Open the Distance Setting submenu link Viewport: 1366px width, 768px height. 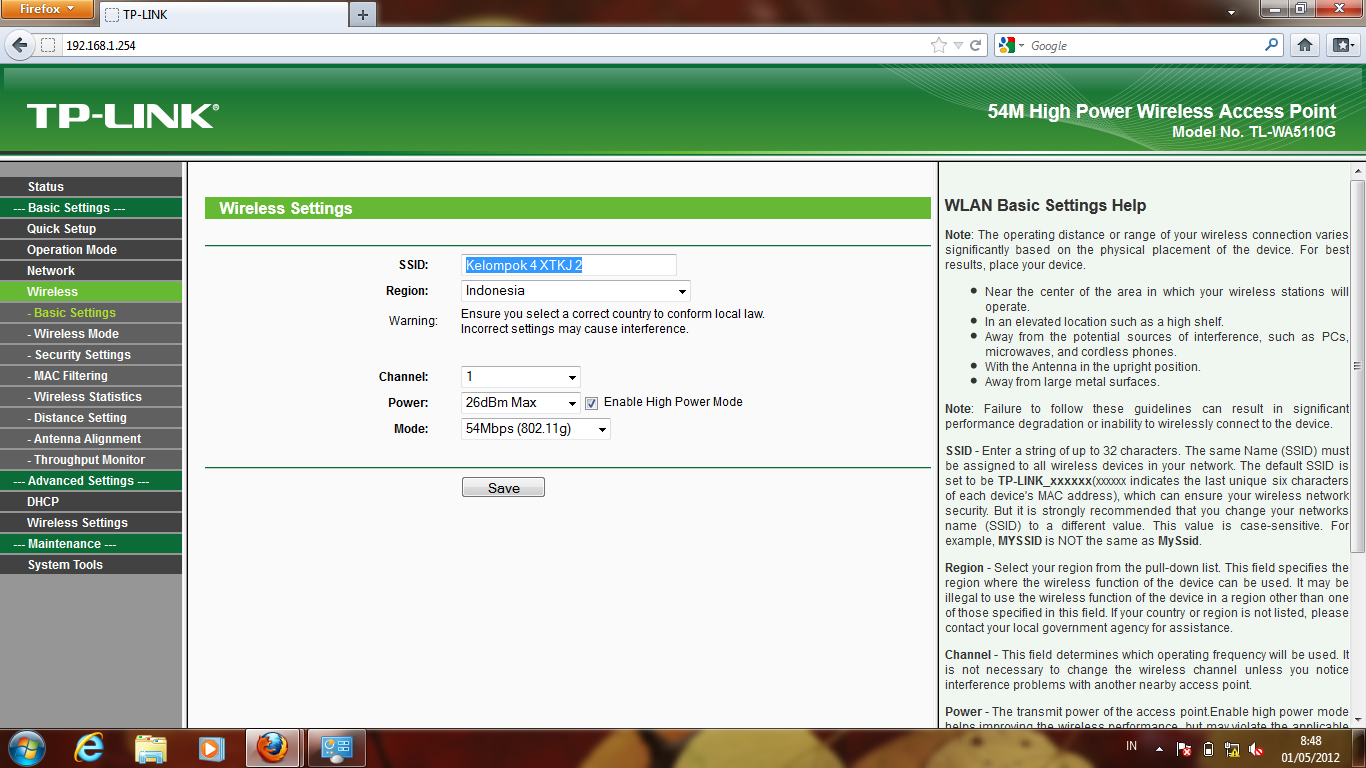pos(91,418)
